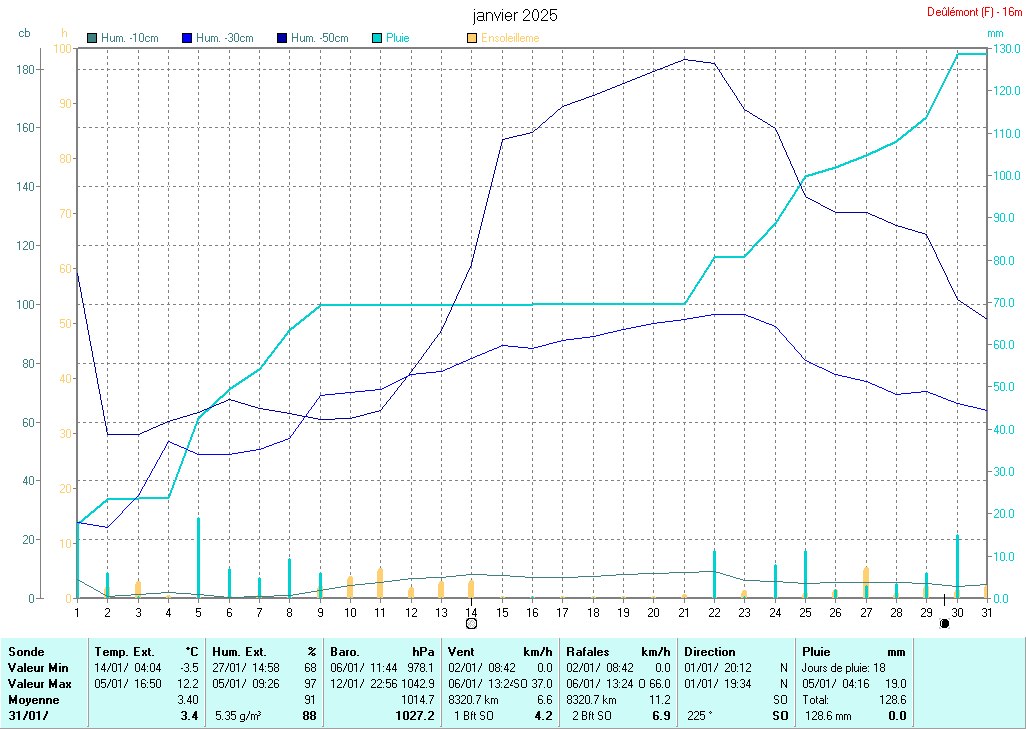The height and width of the screenshot is (729, 1026).
Task: Select the 'Rafales' column header
Action: 588,651
